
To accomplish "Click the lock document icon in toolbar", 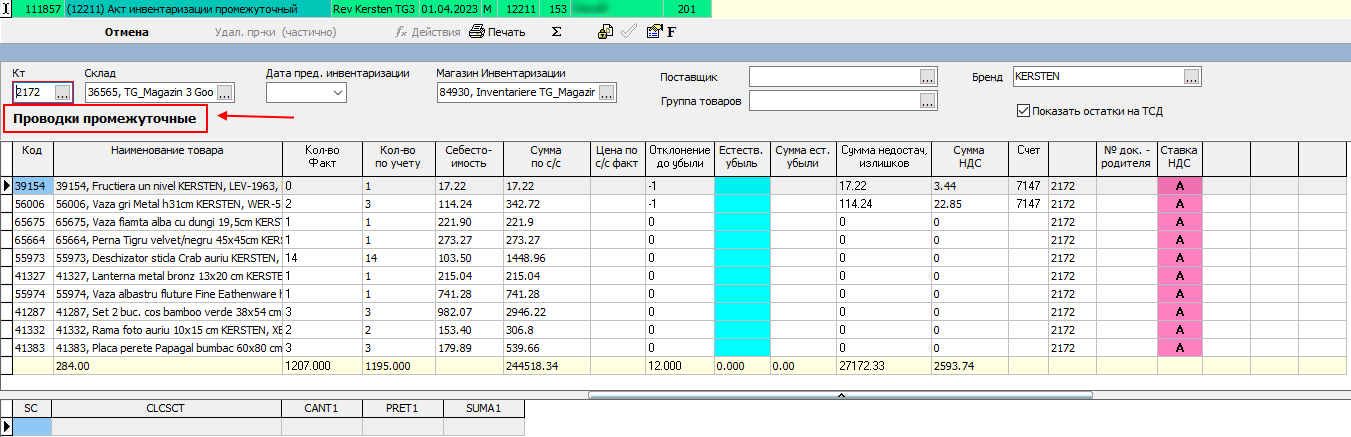I will pyautogui.click(x=605, y=32).
